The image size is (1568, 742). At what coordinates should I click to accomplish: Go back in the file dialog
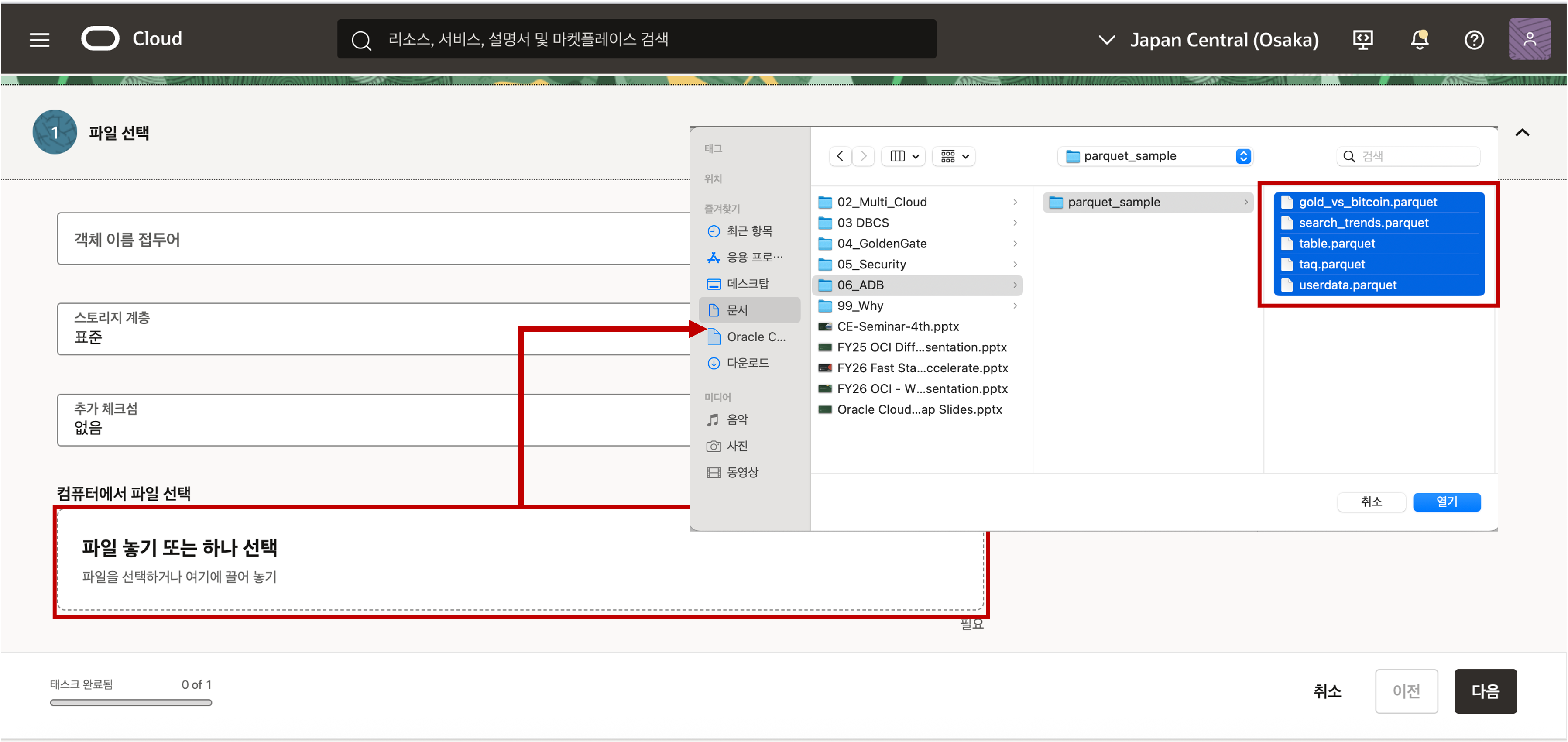(840, 156)
